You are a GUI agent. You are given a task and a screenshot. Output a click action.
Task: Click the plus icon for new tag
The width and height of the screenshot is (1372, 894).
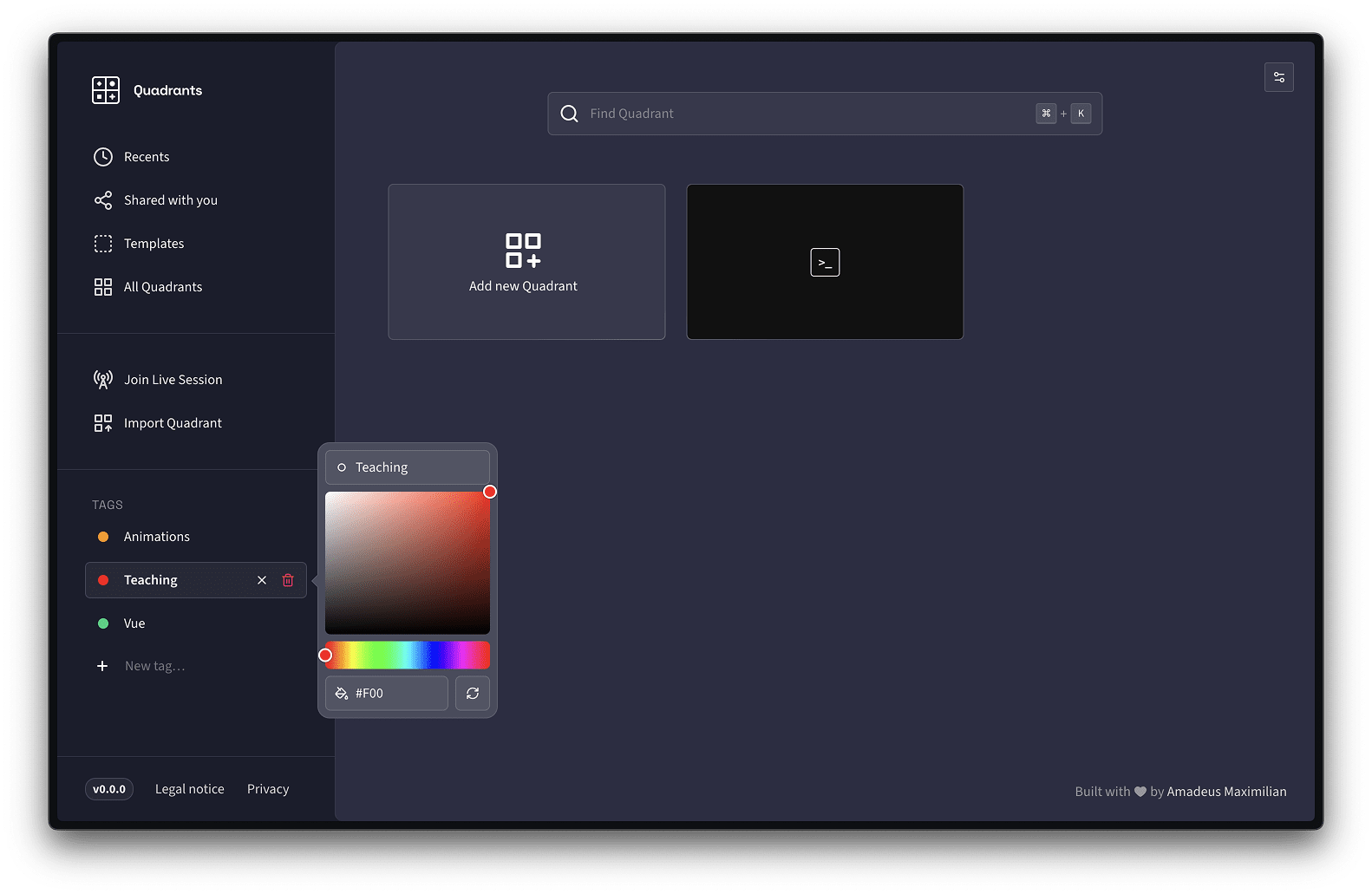tap(102, 666)
